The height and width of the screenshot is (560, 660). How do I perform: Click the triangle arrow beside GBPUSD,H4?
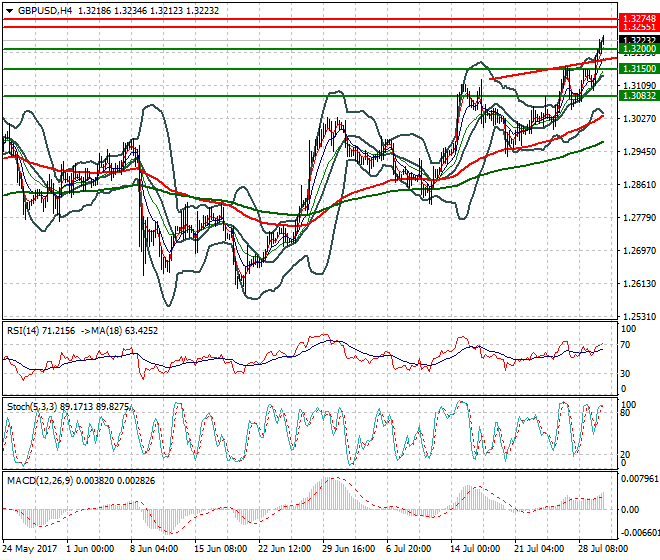9,11
